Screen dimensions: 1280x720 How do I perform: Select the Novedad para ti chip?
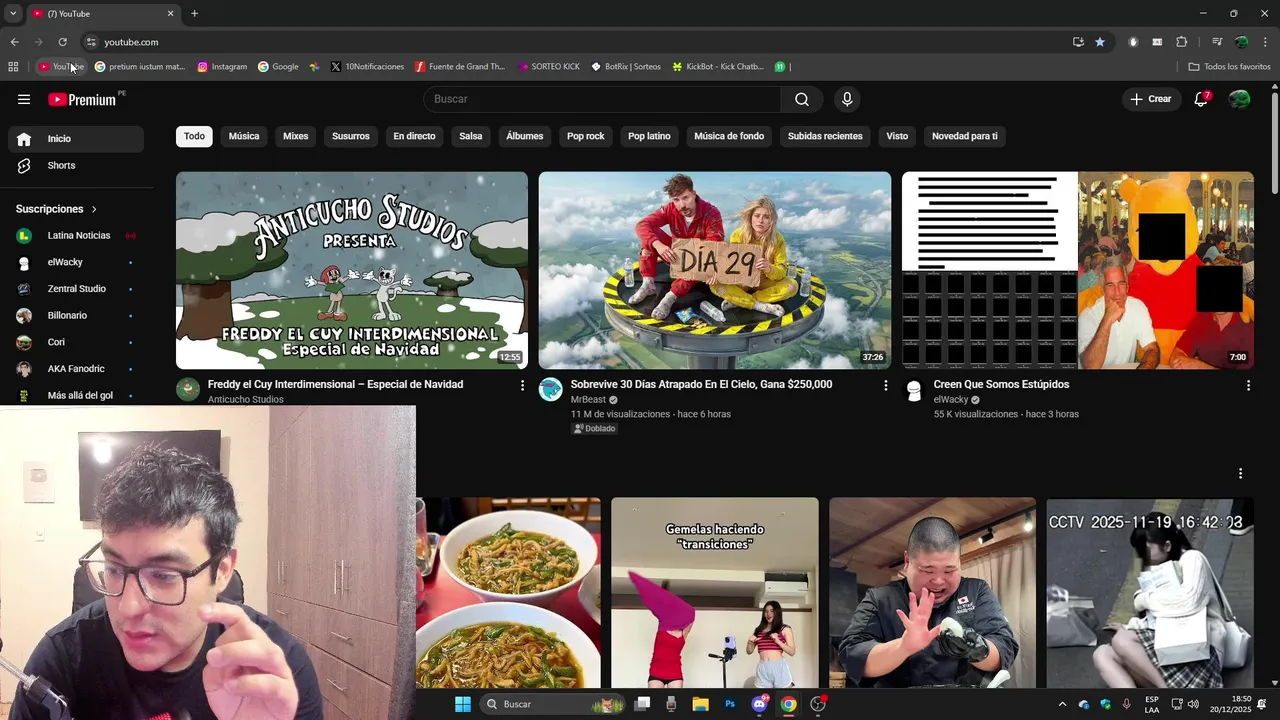click(x=965, y=136)
